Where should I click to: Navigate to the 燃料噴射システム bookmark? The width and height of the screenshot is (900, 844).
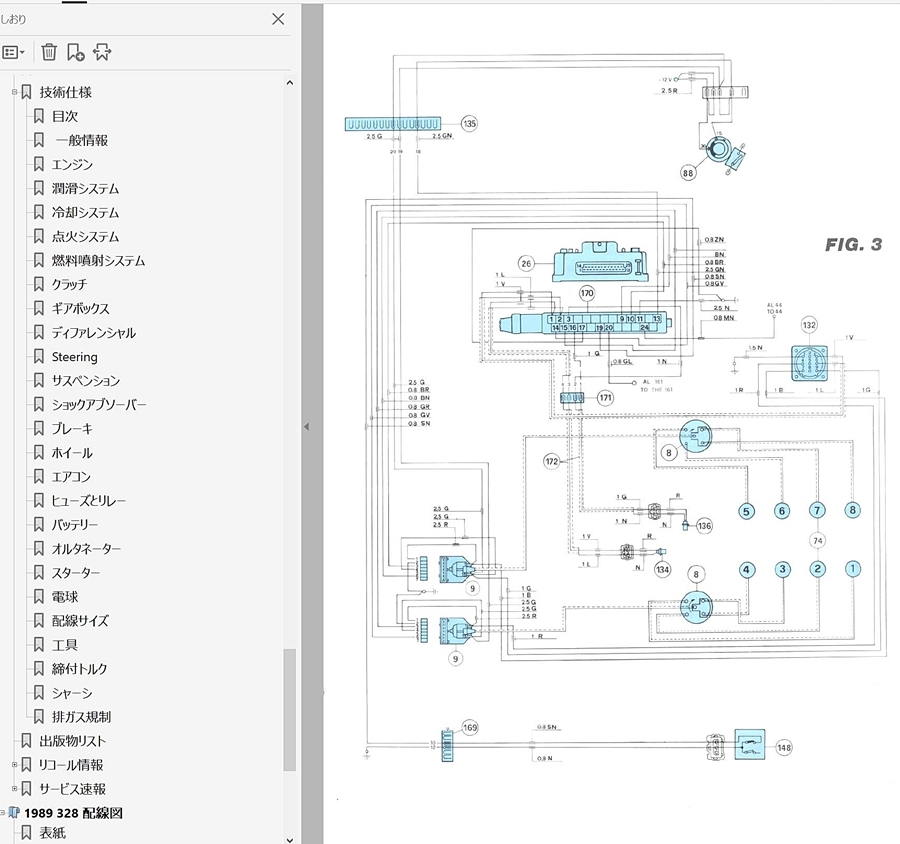coord(99,261)
